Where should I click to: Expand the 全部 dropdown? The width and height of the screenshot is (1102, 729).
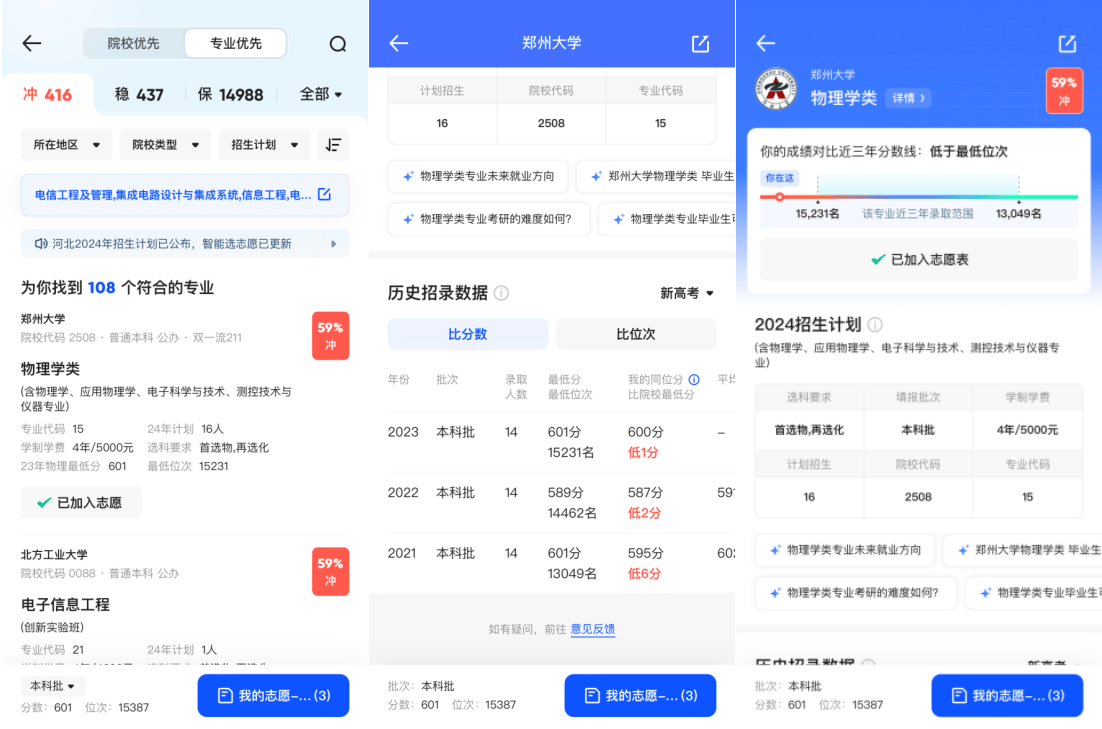pyautogui.click(x=320, y=94)
